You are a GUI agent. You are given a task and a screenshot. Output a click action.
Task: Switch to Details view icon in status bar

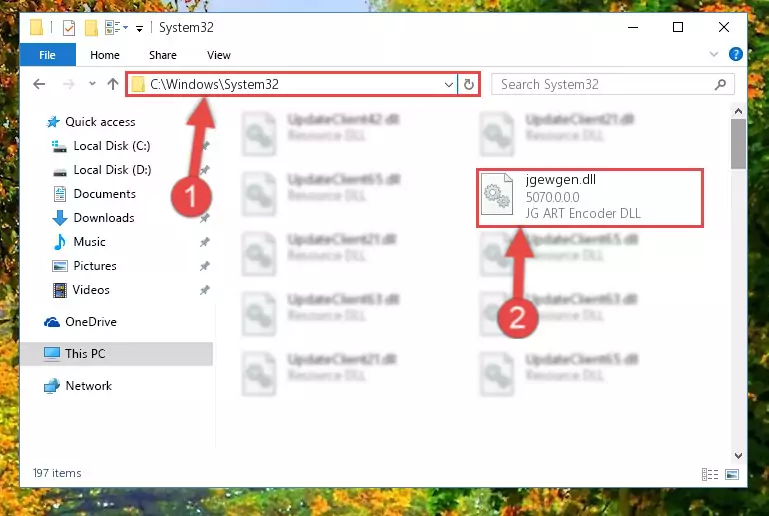710,474
